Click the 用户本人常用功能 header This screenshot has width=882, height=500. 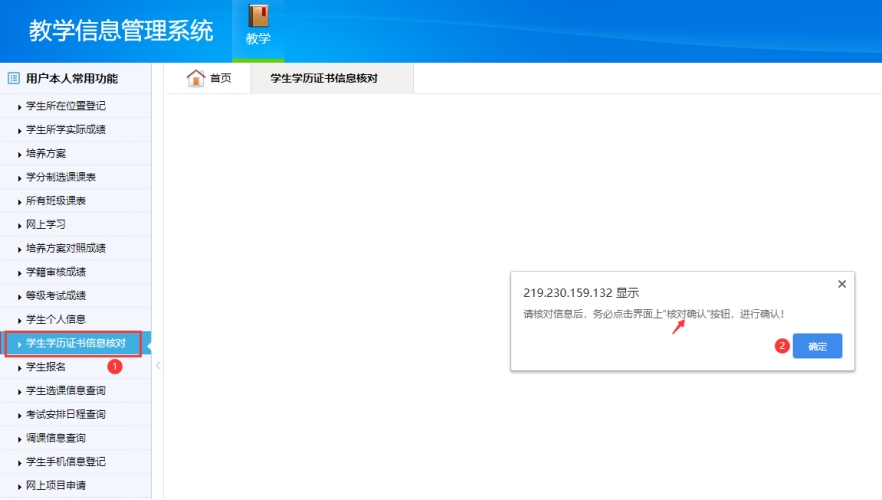pos(72,78)
